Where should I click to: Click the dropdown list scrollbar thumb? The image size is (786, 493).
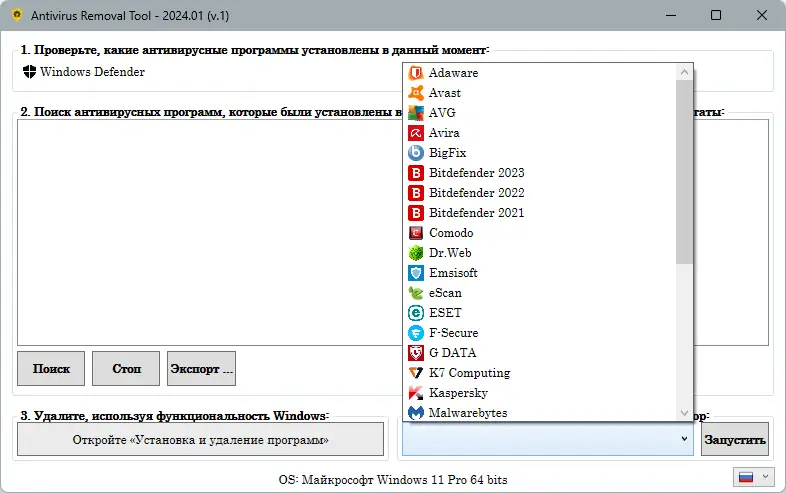[684, 172]
